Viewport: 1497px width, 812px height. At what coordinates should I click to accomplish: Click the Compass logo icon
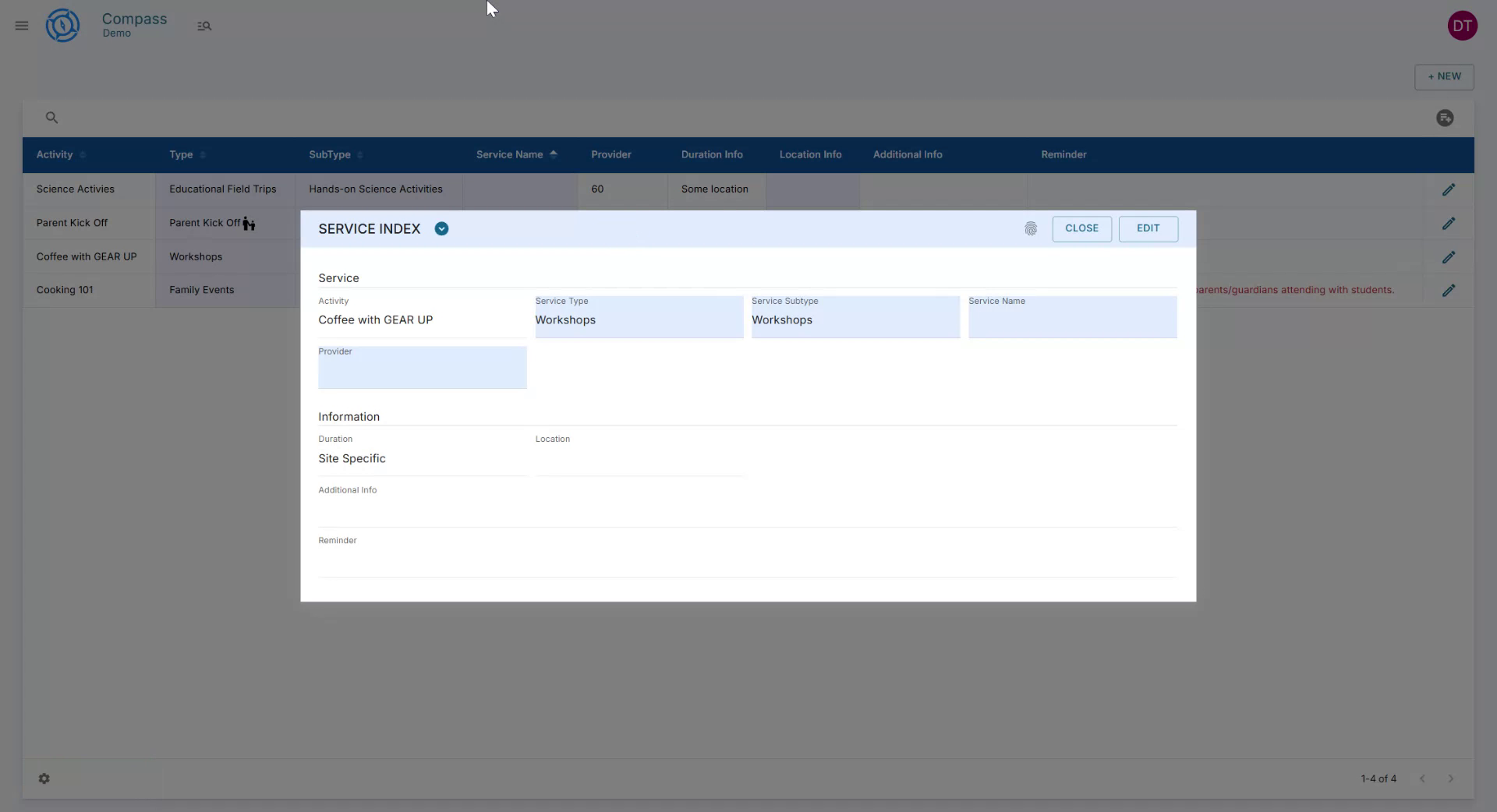[x=62, y=25]
